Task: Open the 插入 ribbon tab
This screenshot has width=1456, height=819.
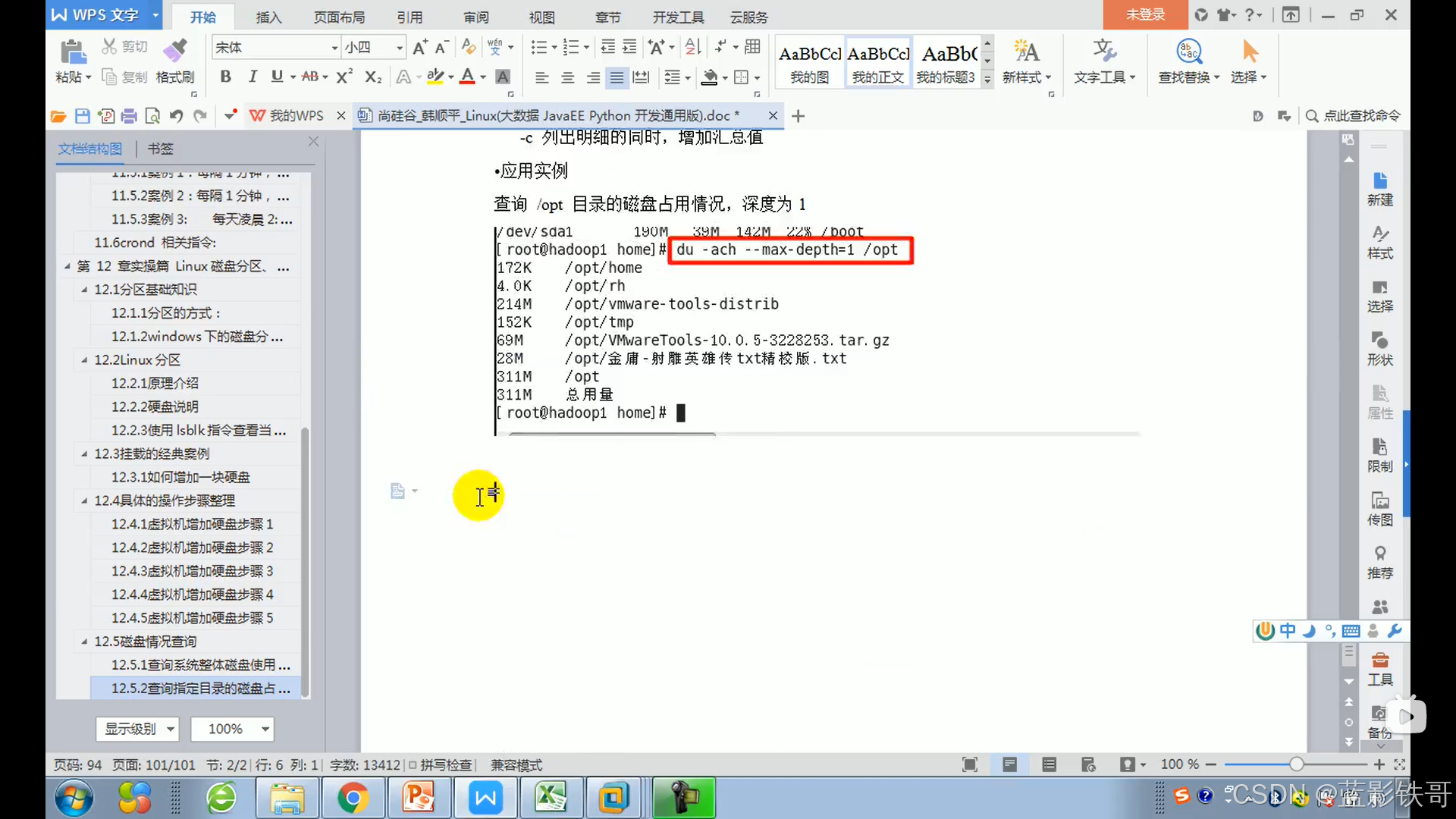Action: [x=268, y=17]
